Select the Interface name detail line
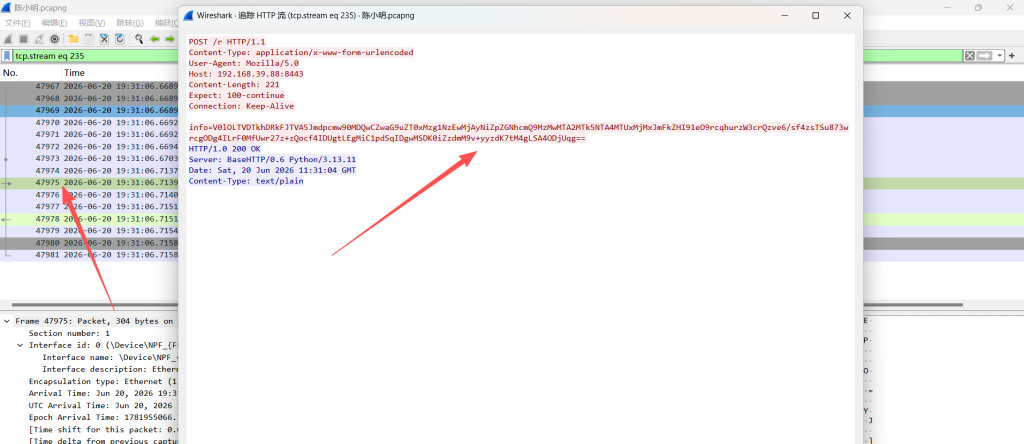Viewport: 1024px width, 444px height. [110, 357]
